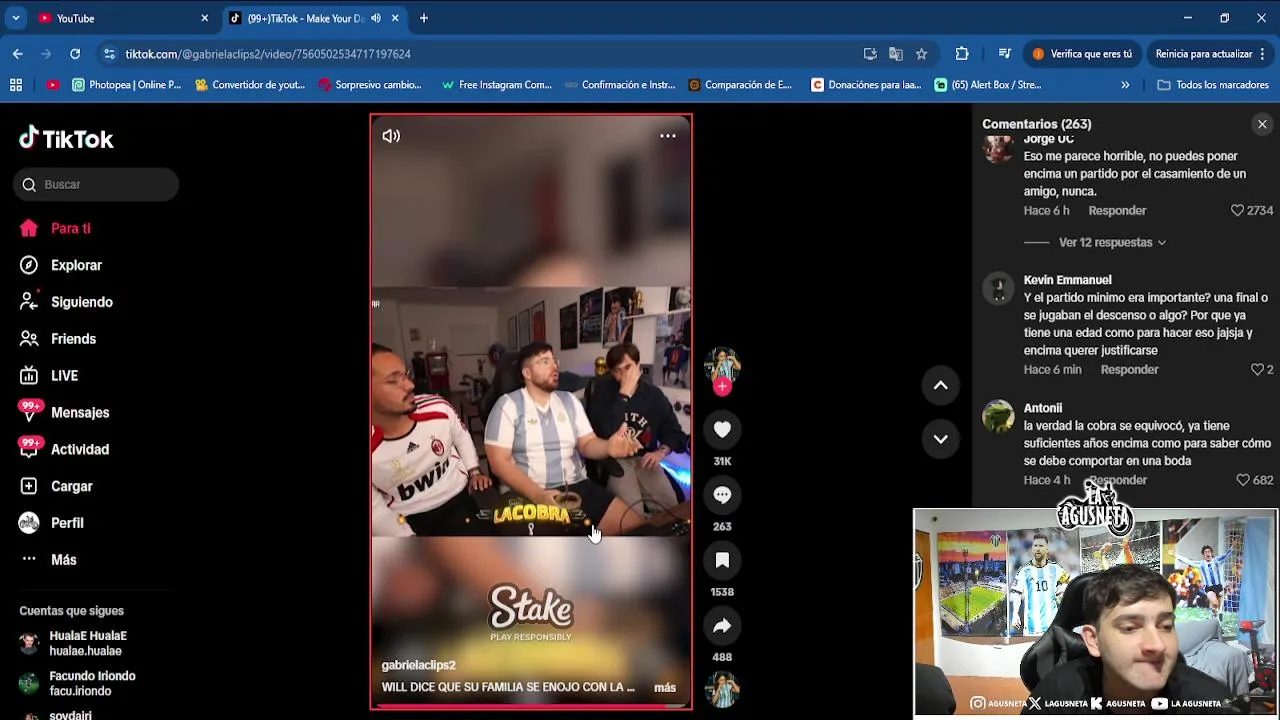Open YouTube icon bookmark

tap(52, 85)
